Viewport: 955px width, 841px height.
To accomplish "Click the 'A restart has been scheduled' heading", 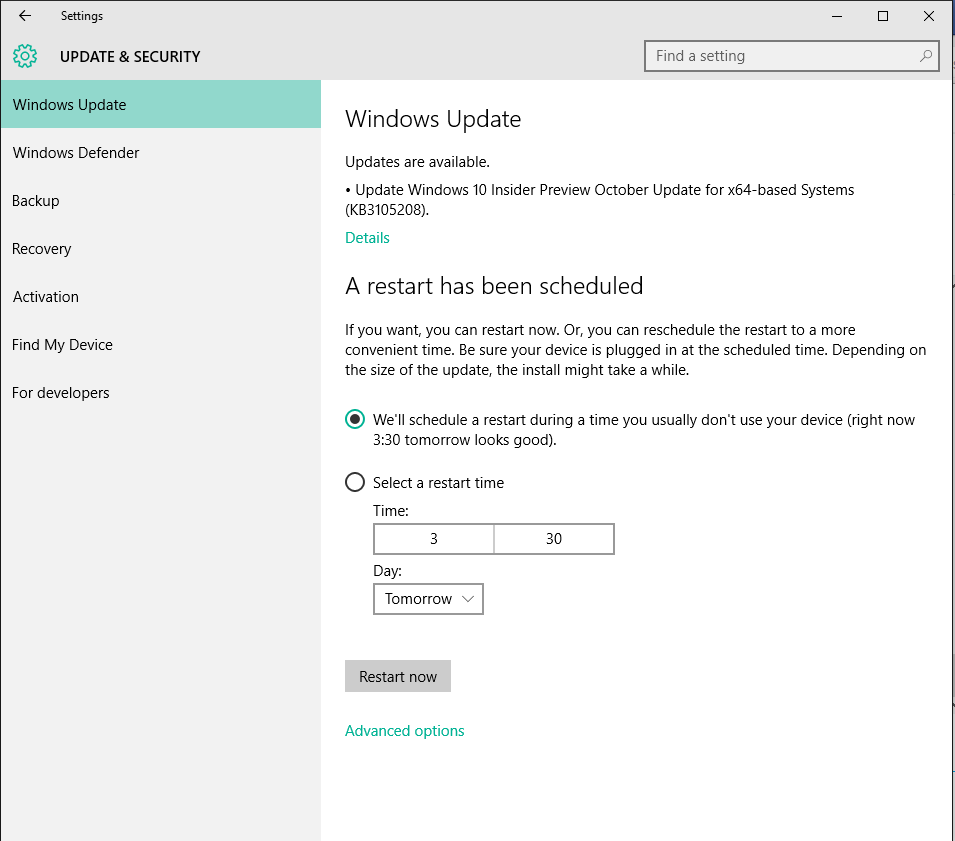I will (494, 286).
